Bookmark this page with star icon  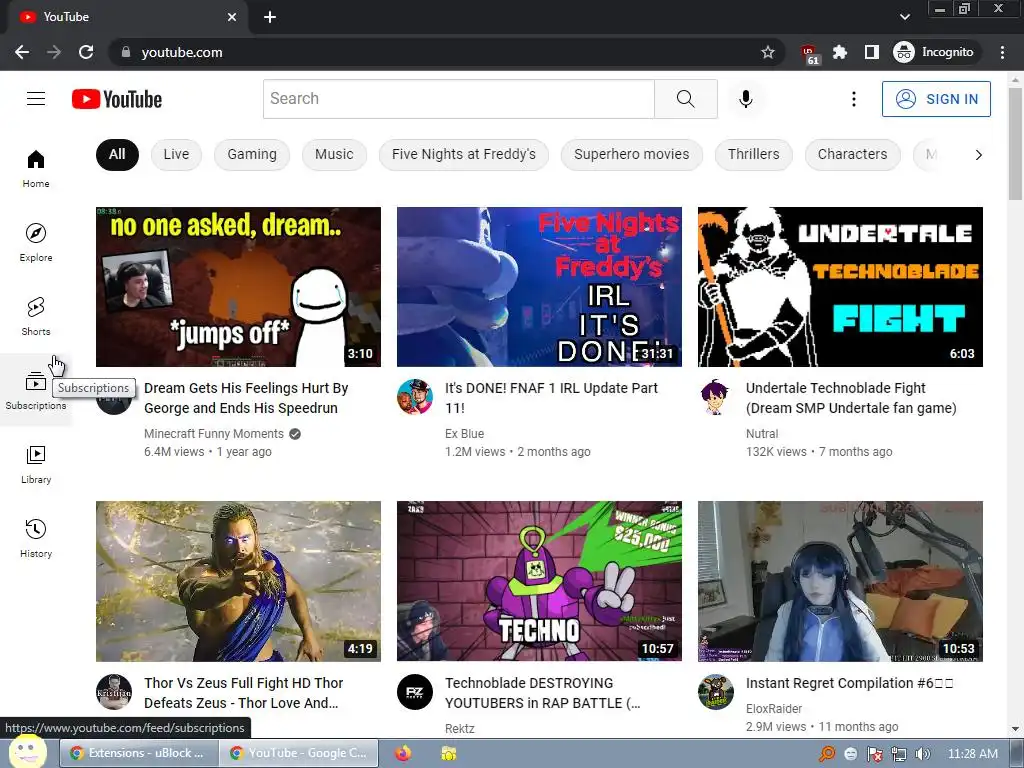[x=768, y=52]
